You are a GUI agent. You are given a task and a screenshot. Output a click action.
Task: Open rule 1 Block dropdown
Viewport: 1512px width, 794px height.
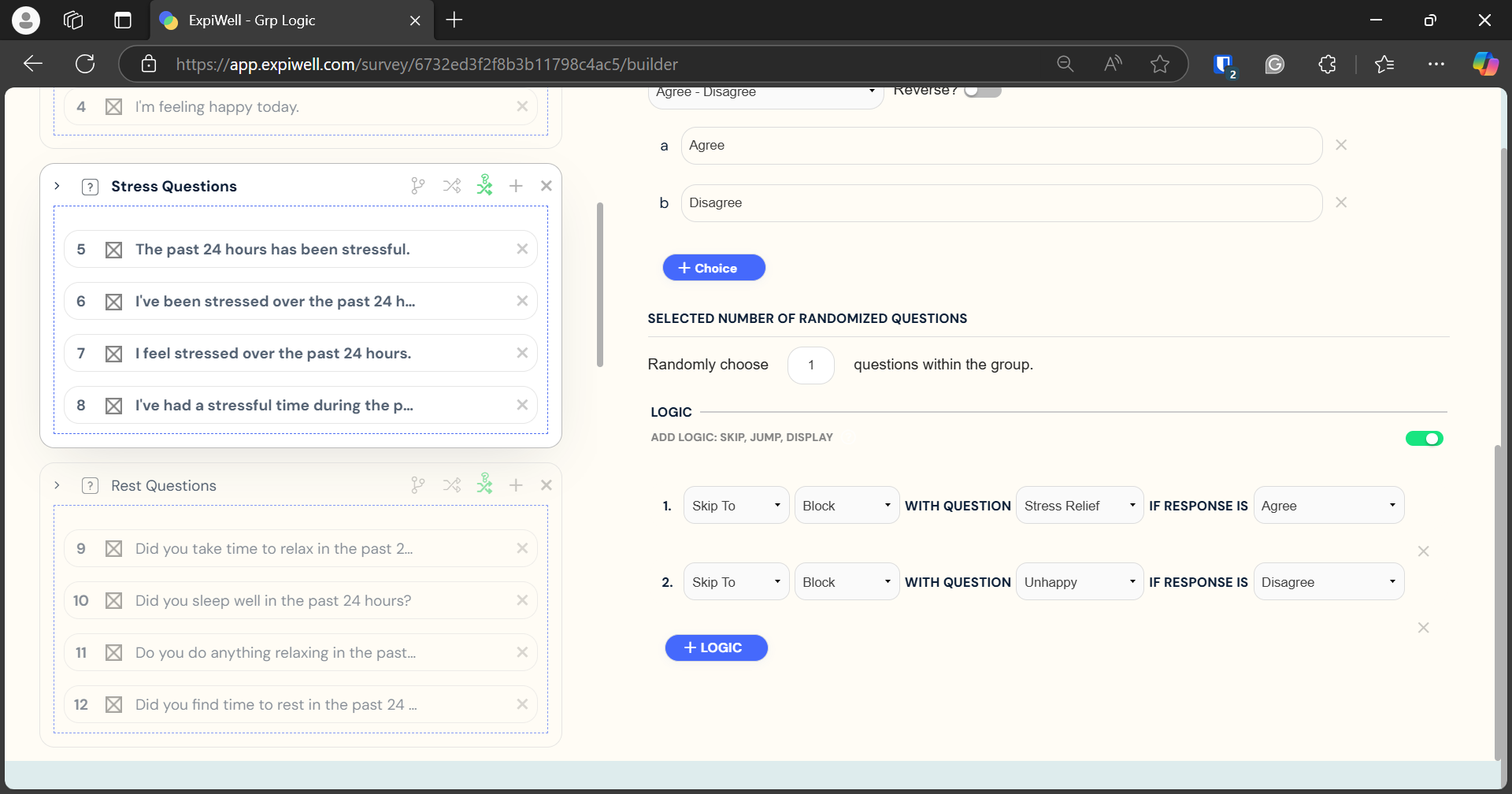[847, 506]
